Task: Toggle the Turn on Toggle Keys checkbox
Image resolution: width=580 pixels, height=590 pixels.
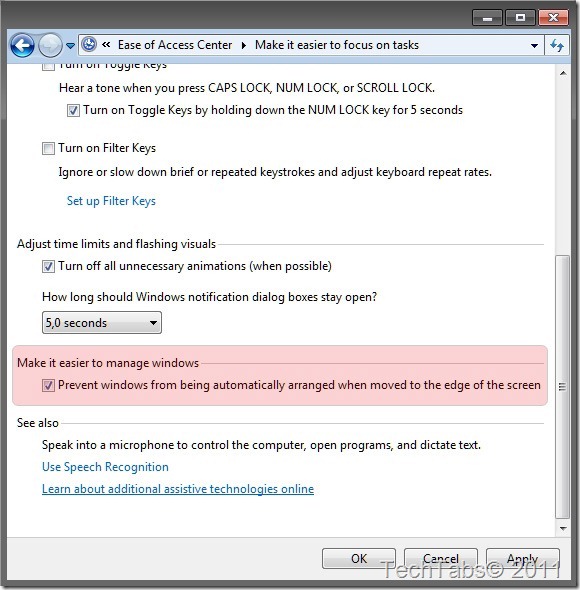Action: point(48,67)
